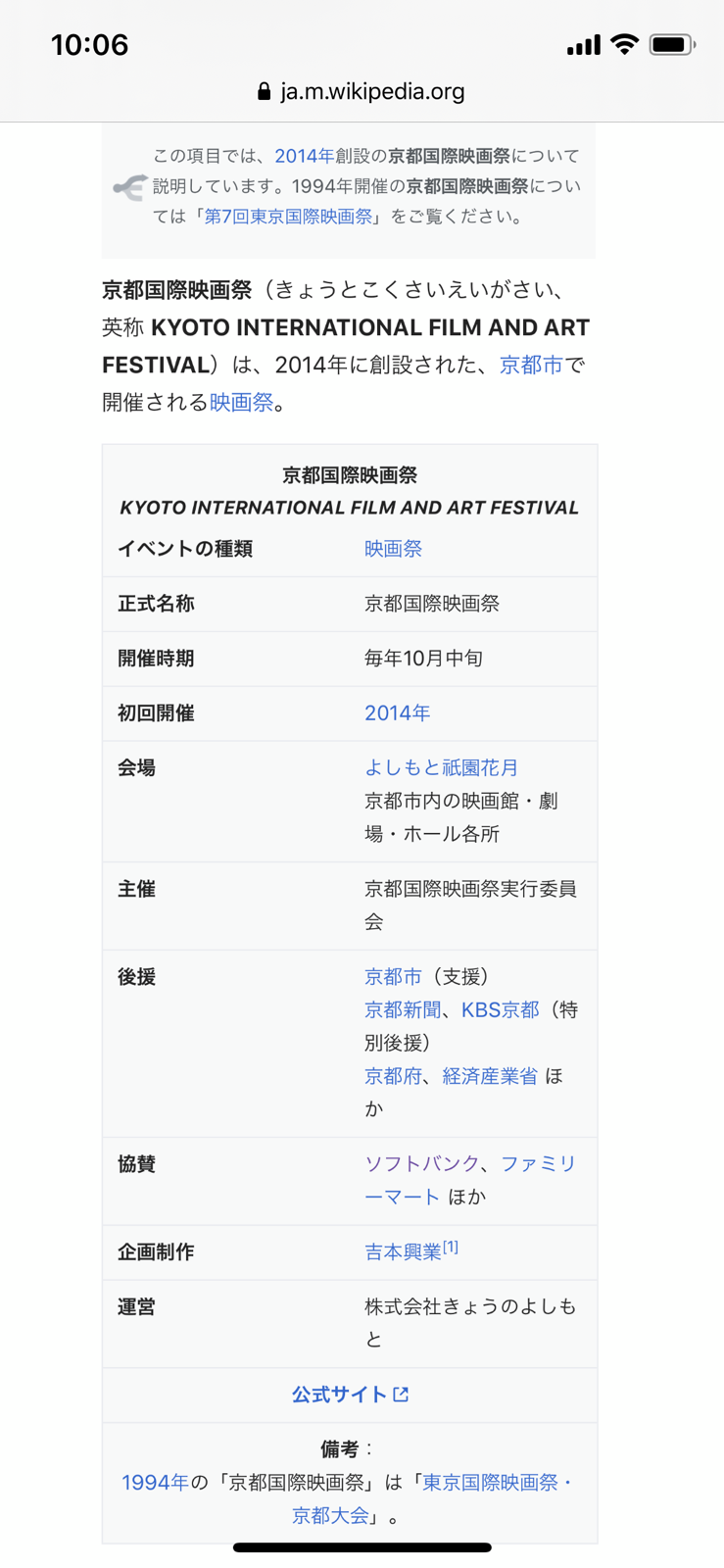Open the 公式サイト official site link
This screenshot has width=724, height=1568.
point(339,1395)
